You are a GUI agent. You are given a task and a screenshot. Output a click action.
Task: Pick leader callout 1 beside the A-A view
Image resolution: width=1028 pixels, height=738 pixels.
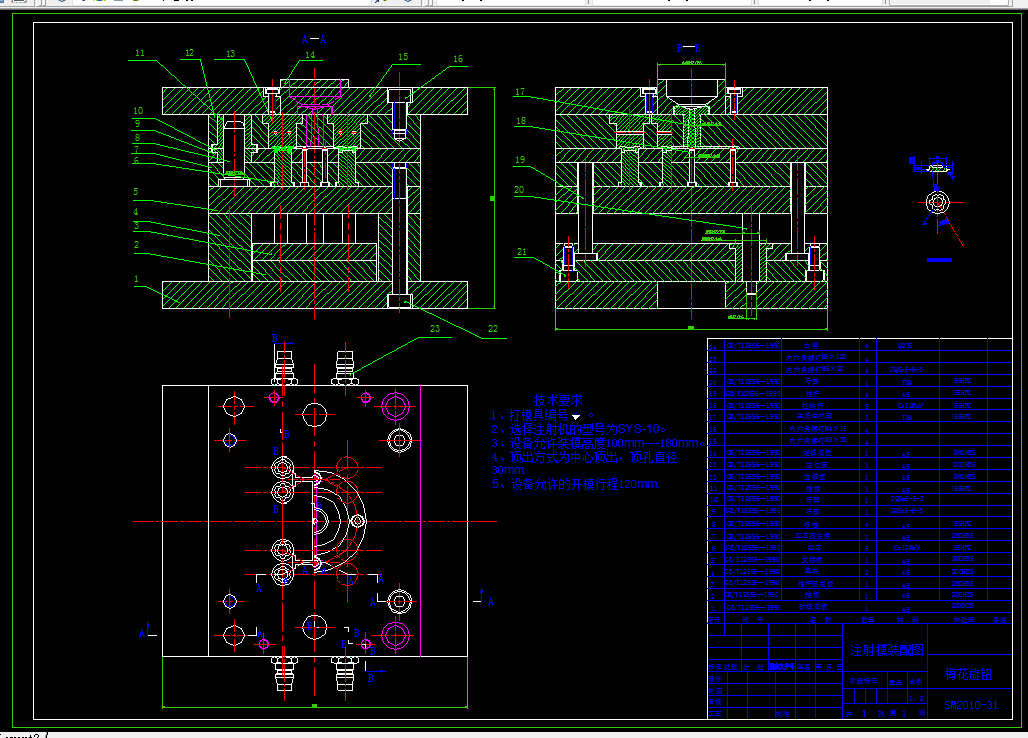tap(136, 279)
